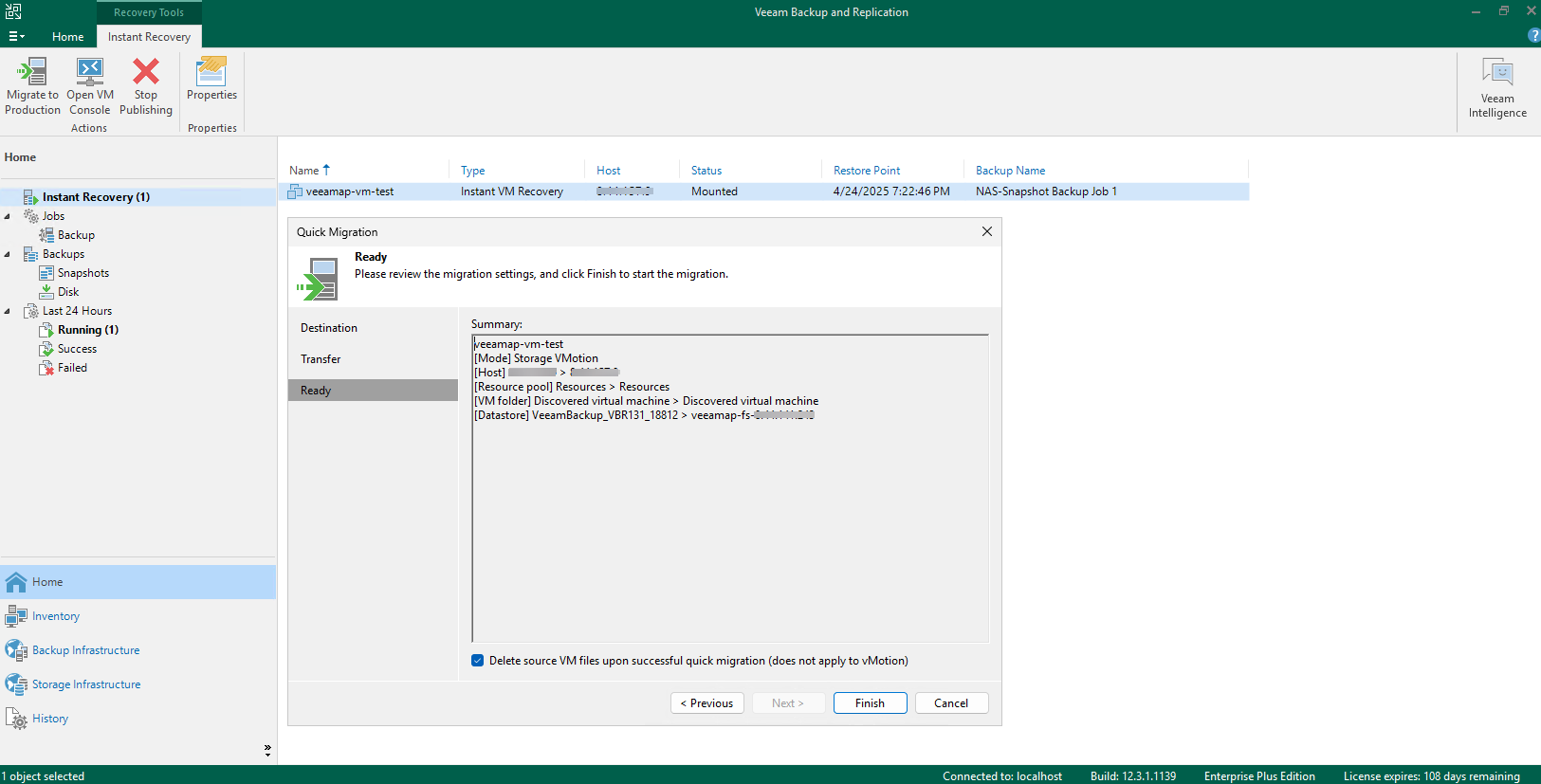Select the Instant Recovery ribbon tab

(x=149, y=37)
